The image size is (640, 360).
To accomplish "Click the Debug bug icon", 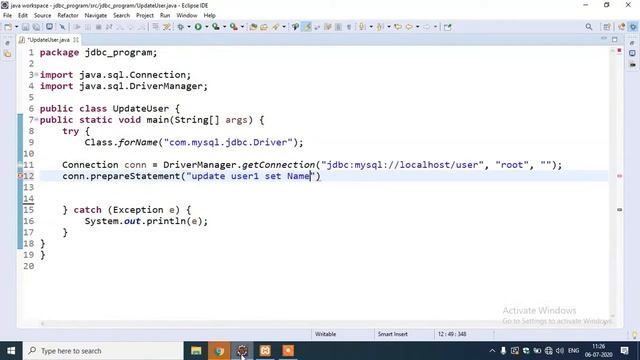I will coord(180,27).
